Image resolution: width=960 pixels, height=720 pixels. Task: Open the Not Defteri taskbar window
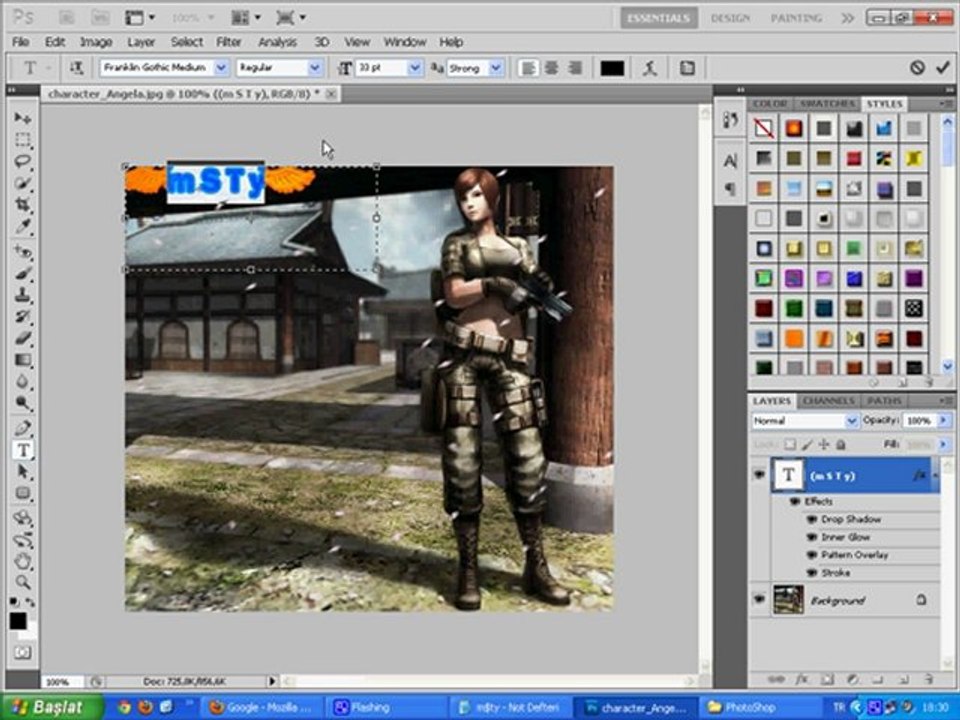(509, 707)
